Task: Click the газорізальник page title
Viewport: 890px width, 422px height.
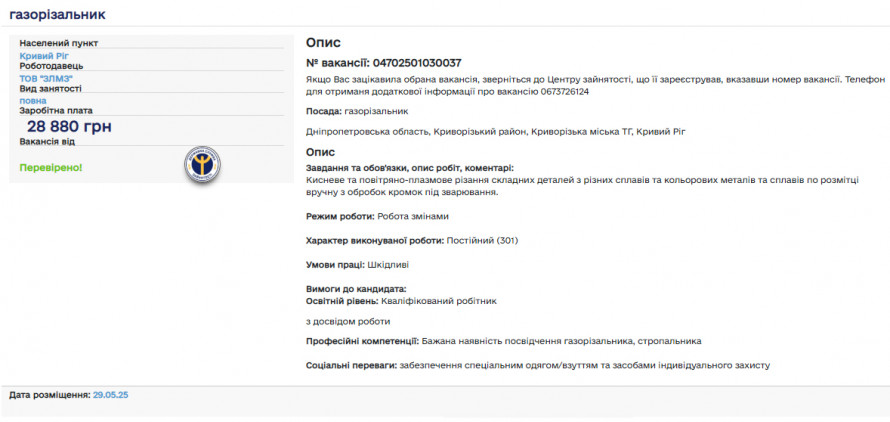Action: (x=57, y=15)
